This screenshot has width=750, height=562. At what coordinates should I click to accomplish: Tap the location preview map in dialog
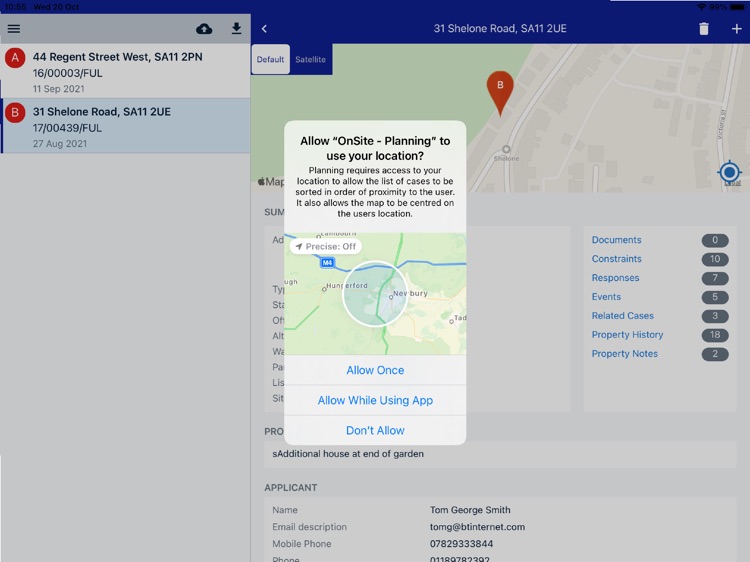[375, 294]
